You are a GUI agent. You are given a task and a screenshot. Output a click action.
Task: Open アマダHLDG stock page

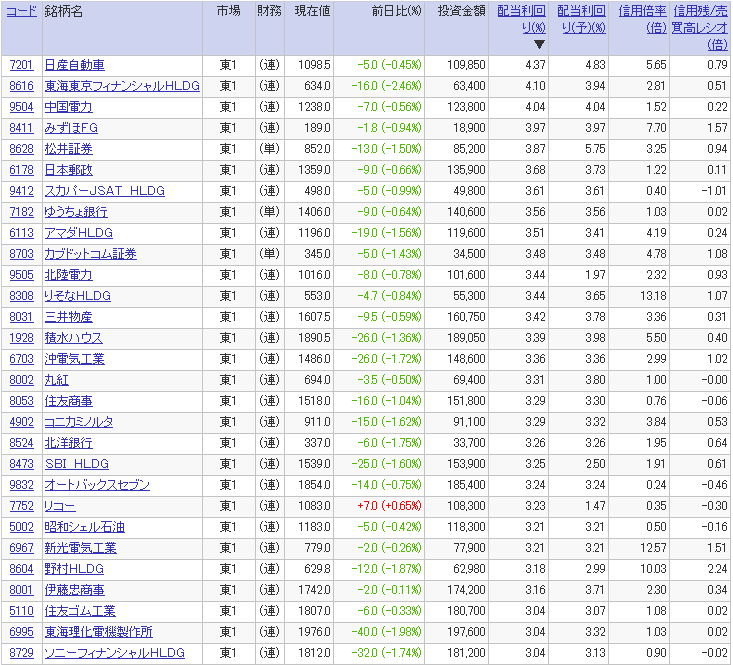[79, 233]
